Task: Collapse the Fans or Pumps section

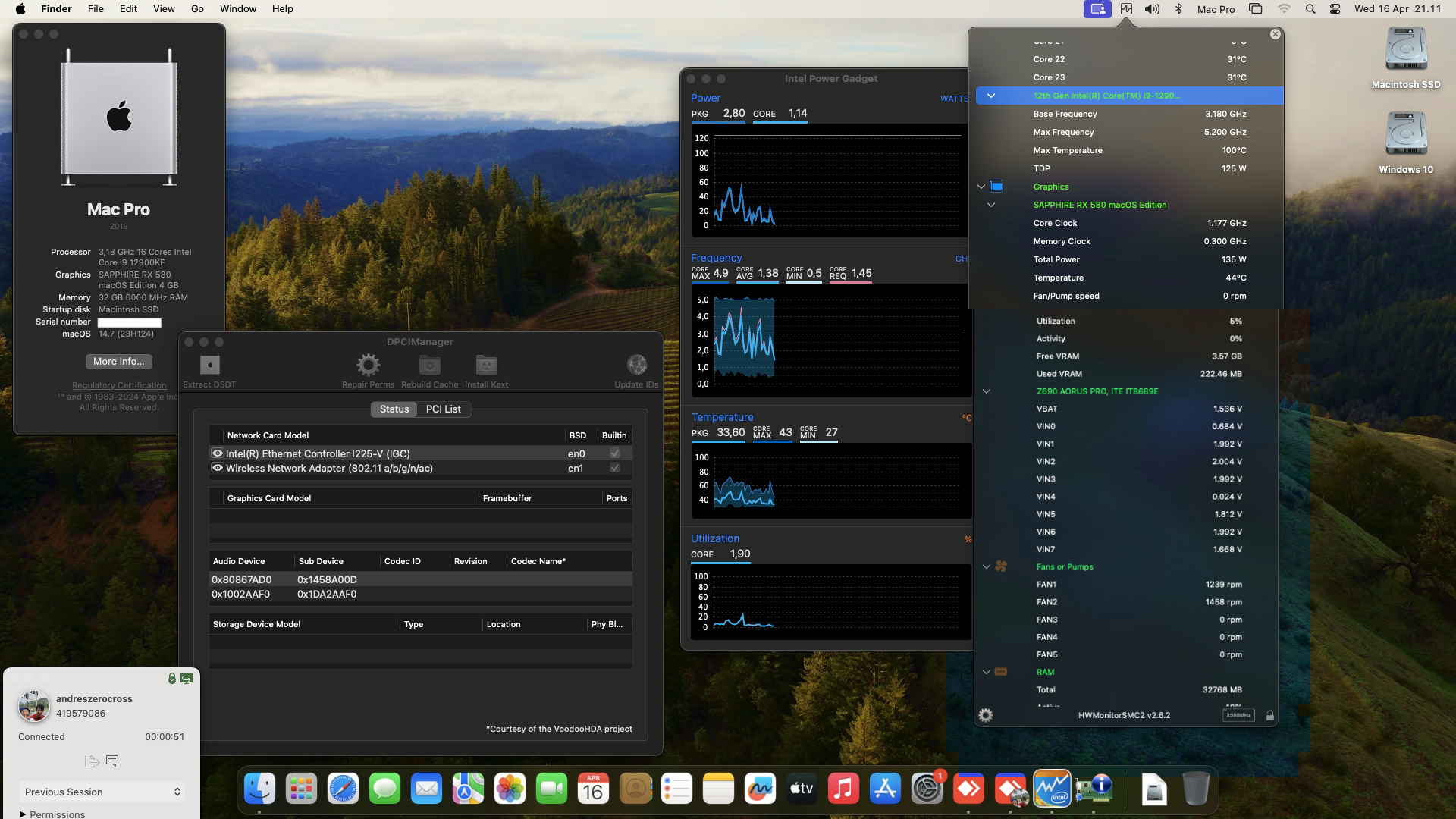Action: click(x=986, y=566)
